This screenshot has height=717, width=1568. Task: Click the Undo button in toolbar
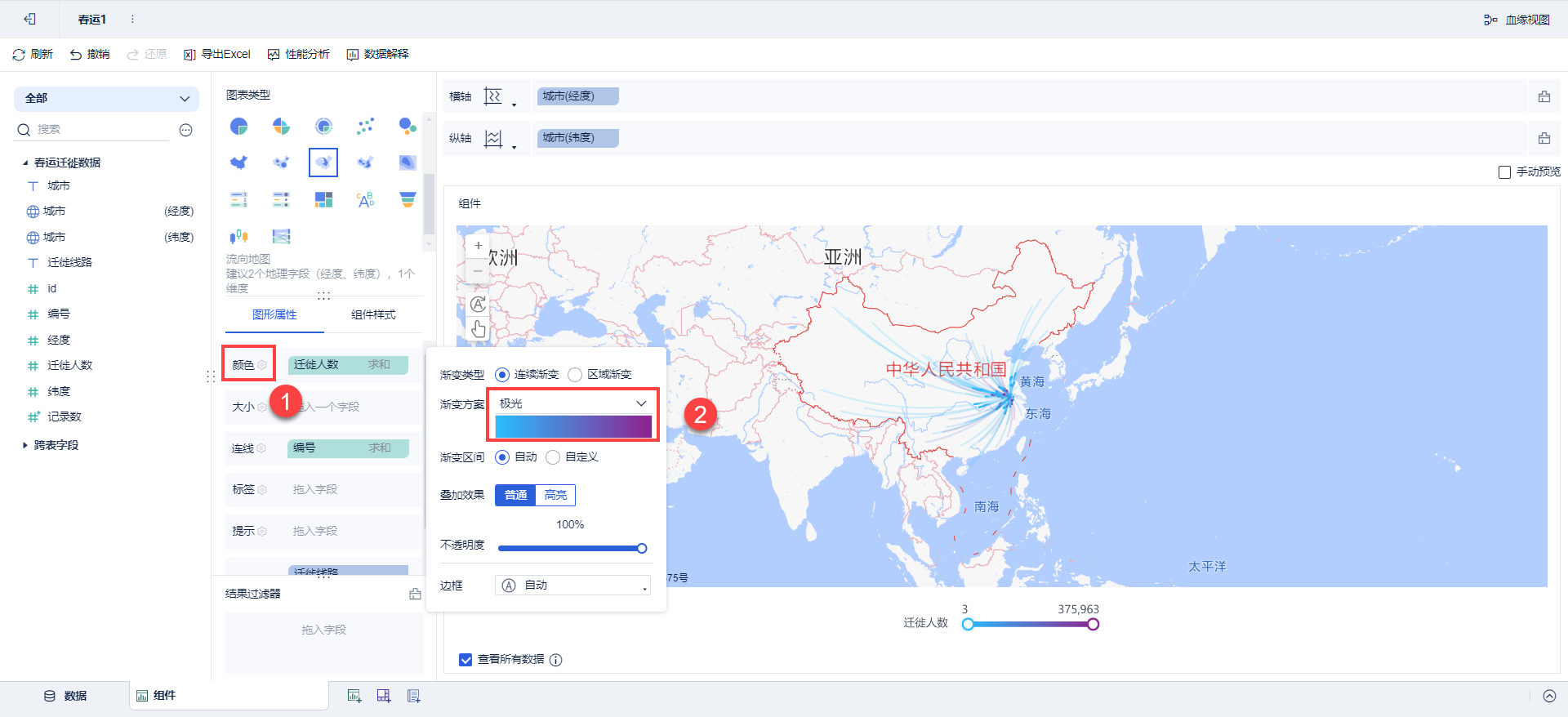[90, 55]
